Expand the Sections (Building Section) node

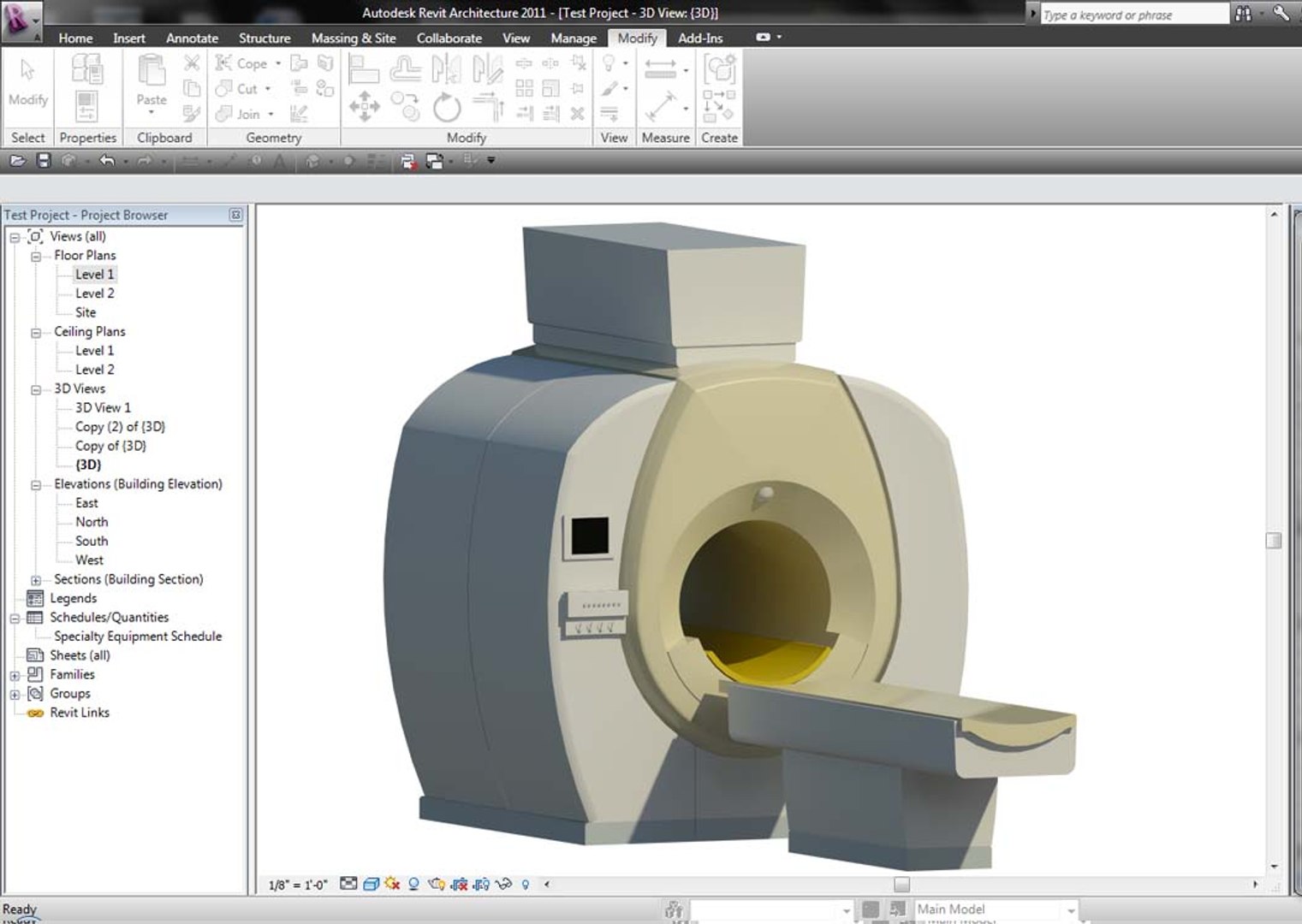(x=36, y=580)
